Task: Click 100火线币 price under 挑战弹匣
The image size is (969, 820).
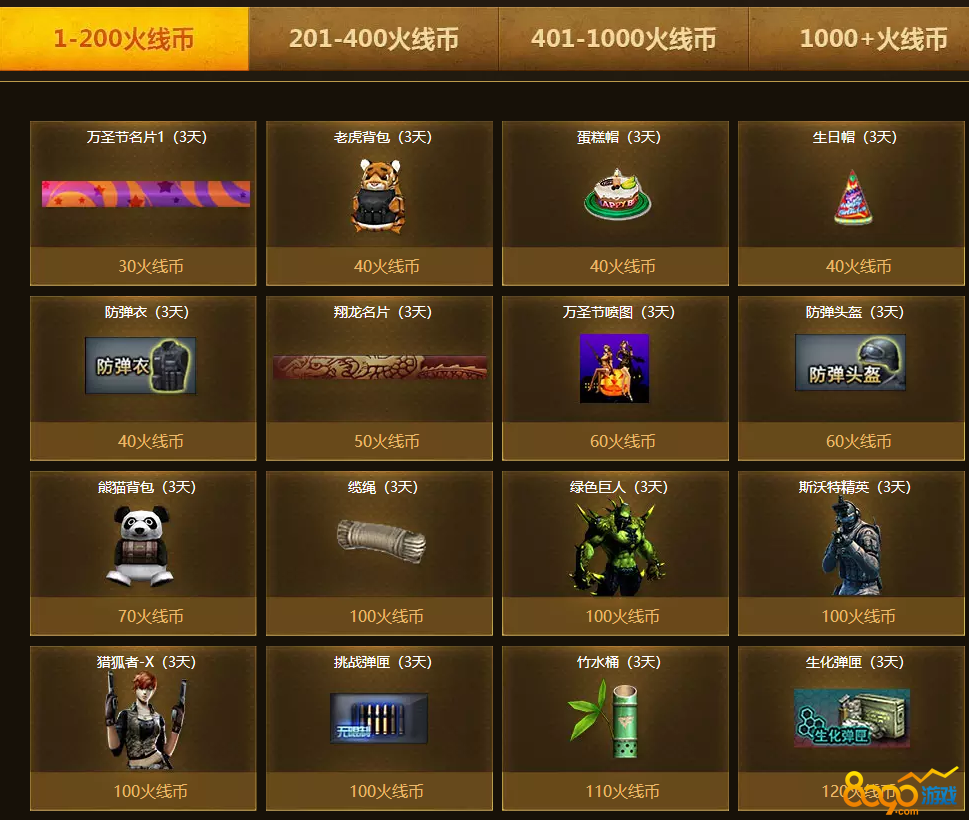Action: [x=386, y=791]
